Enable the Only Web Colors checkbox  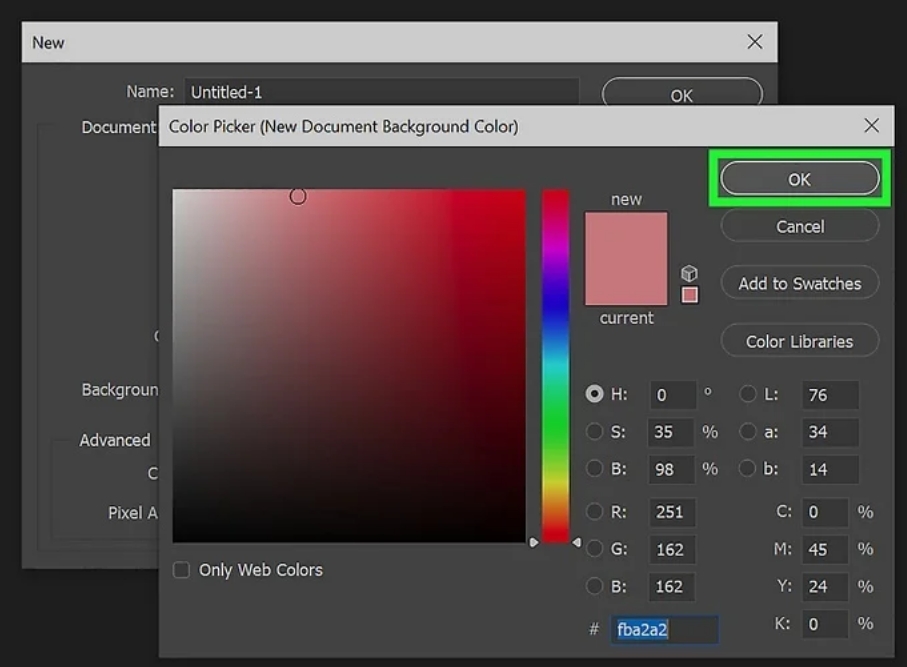181,569
